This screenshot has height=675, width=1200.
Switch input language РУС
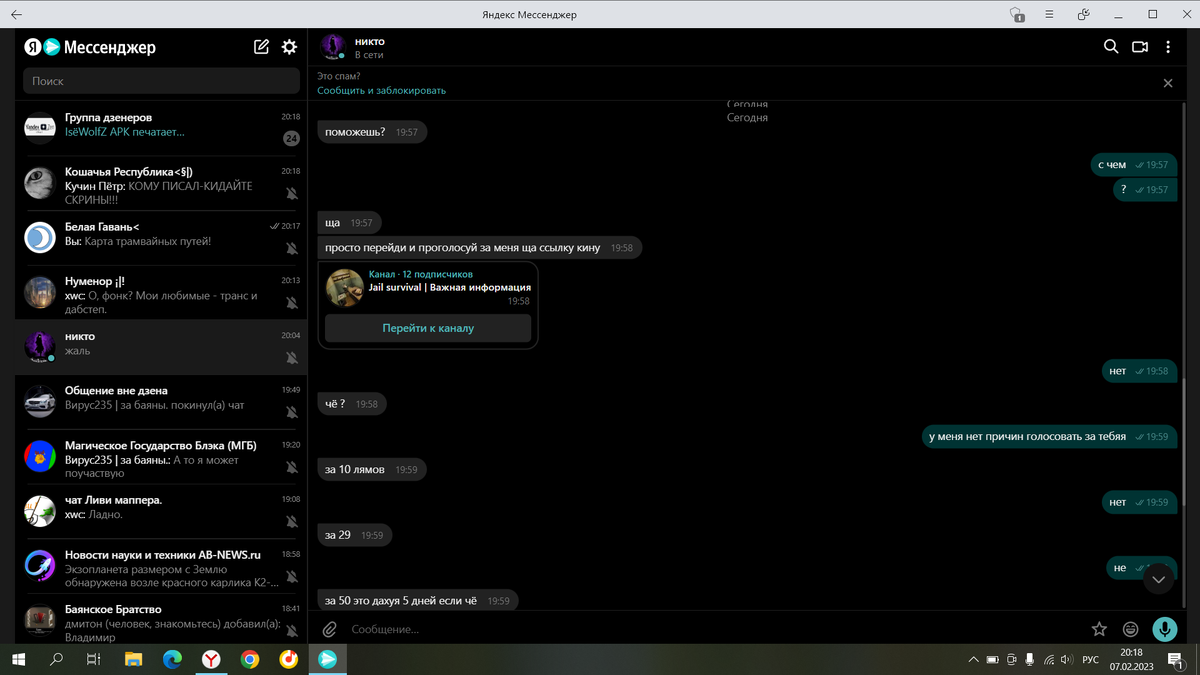[x=1091, y=660]
